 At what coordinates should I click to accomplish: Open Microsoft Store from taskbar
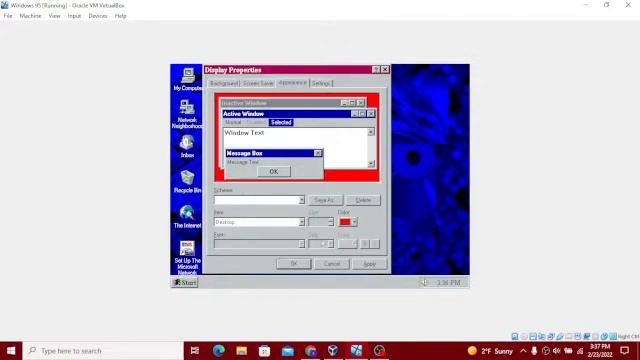point(264,351)
